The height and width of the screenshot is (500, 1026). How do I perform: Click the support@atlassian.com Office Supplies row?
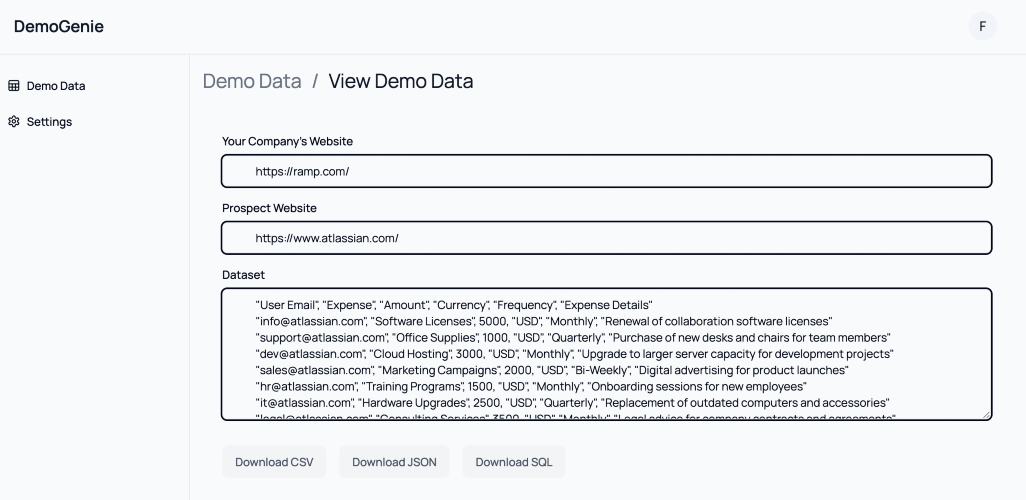(x=573, y=338)
